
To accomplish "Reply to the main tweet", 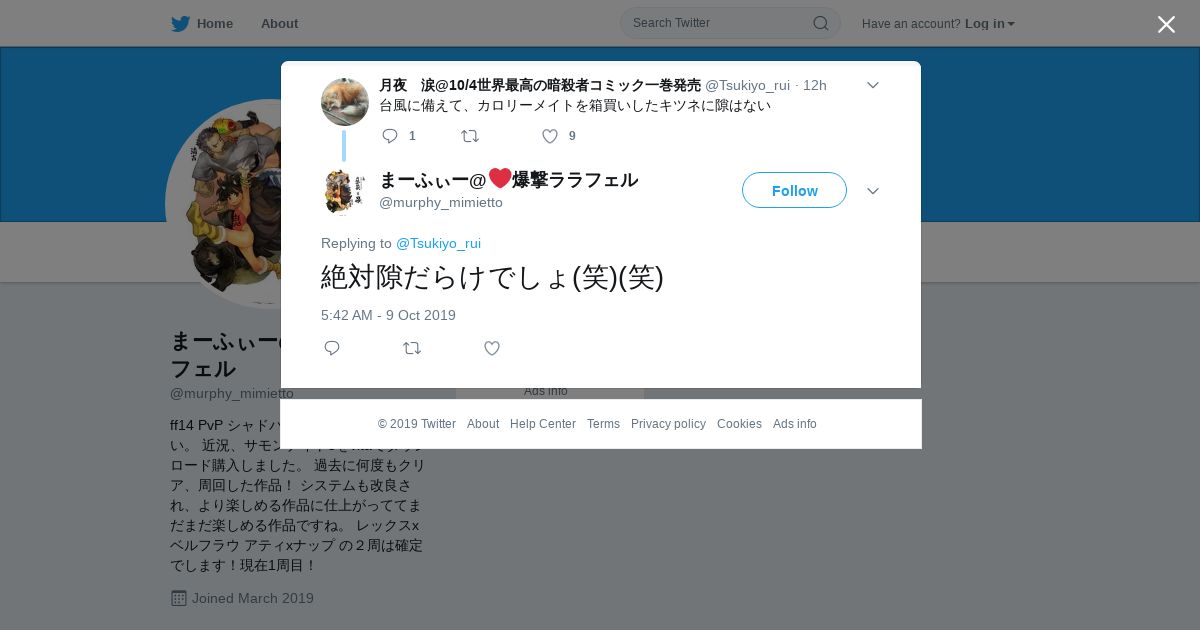I will (x=332, y=348).
